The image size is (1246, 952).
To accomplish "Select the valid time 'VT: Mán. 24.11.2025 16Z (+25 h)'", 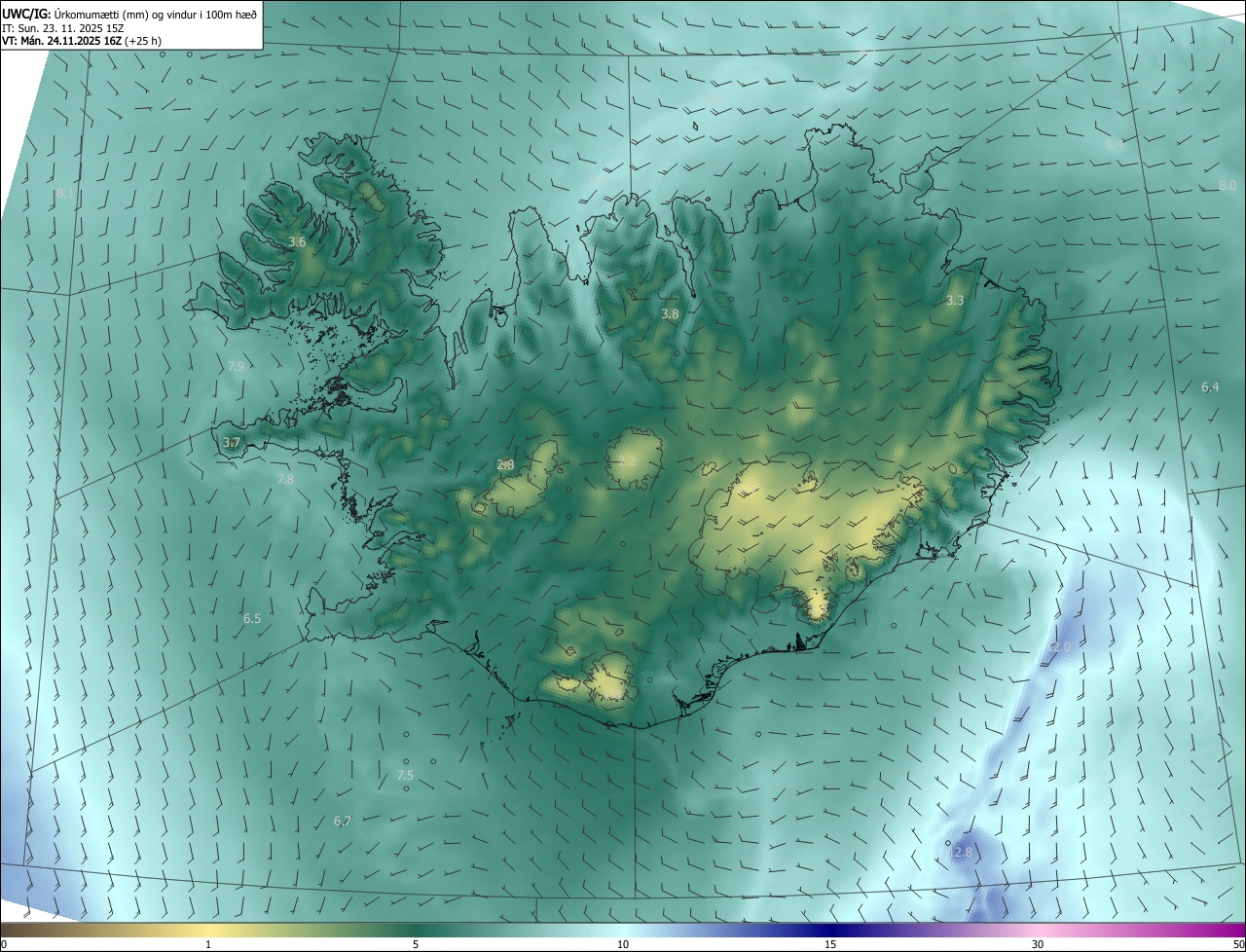I will pos(82,41).
